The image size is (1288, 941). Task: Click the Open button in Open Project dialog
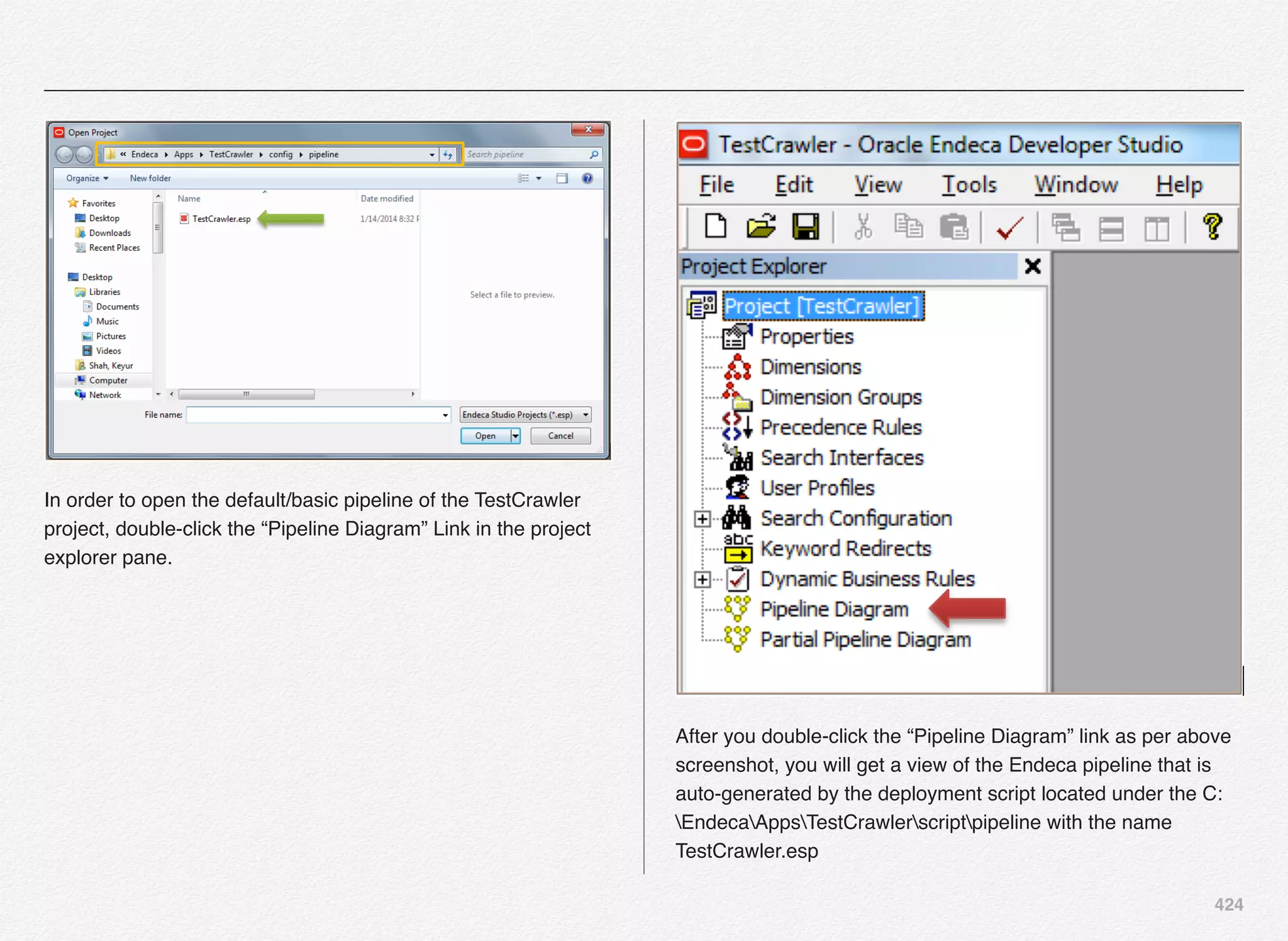(x=485, y=436)
